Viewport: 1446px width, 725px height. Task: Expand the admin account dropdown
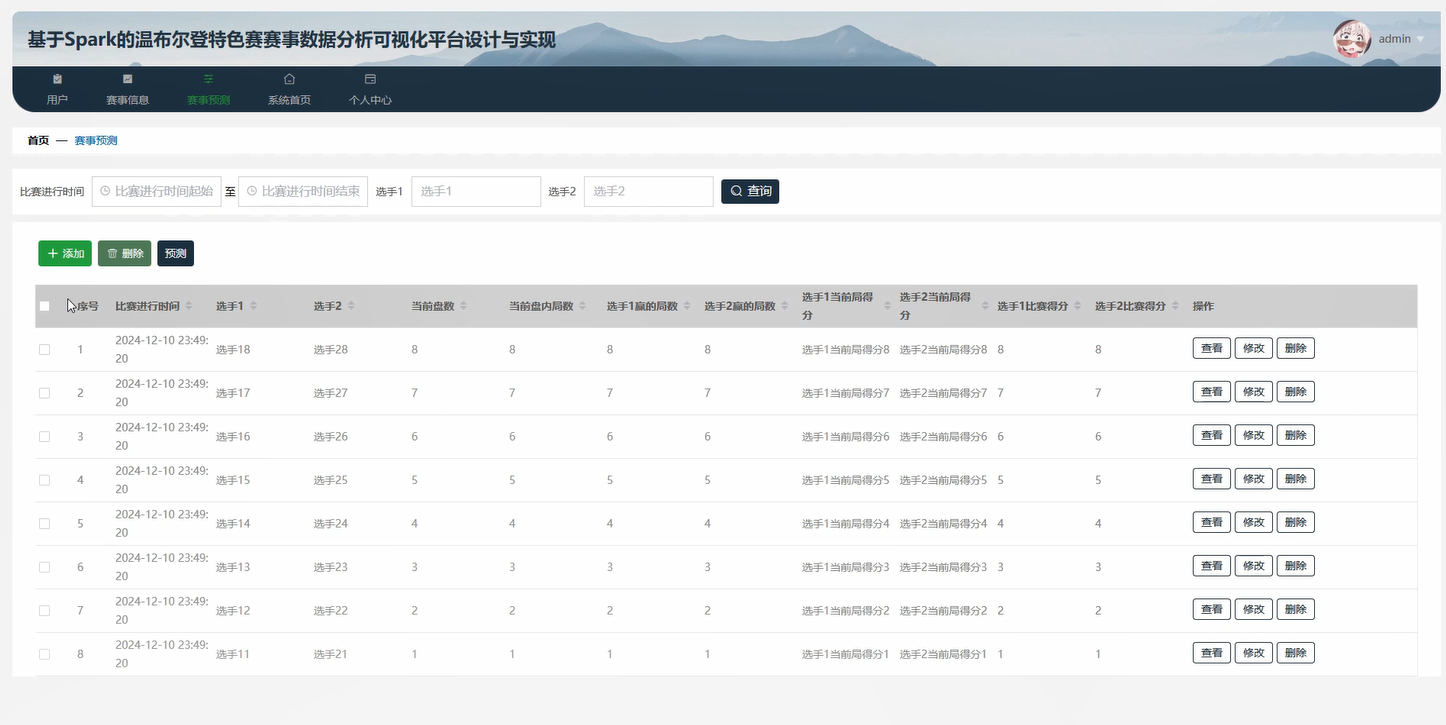click(x=1400, y=39)
